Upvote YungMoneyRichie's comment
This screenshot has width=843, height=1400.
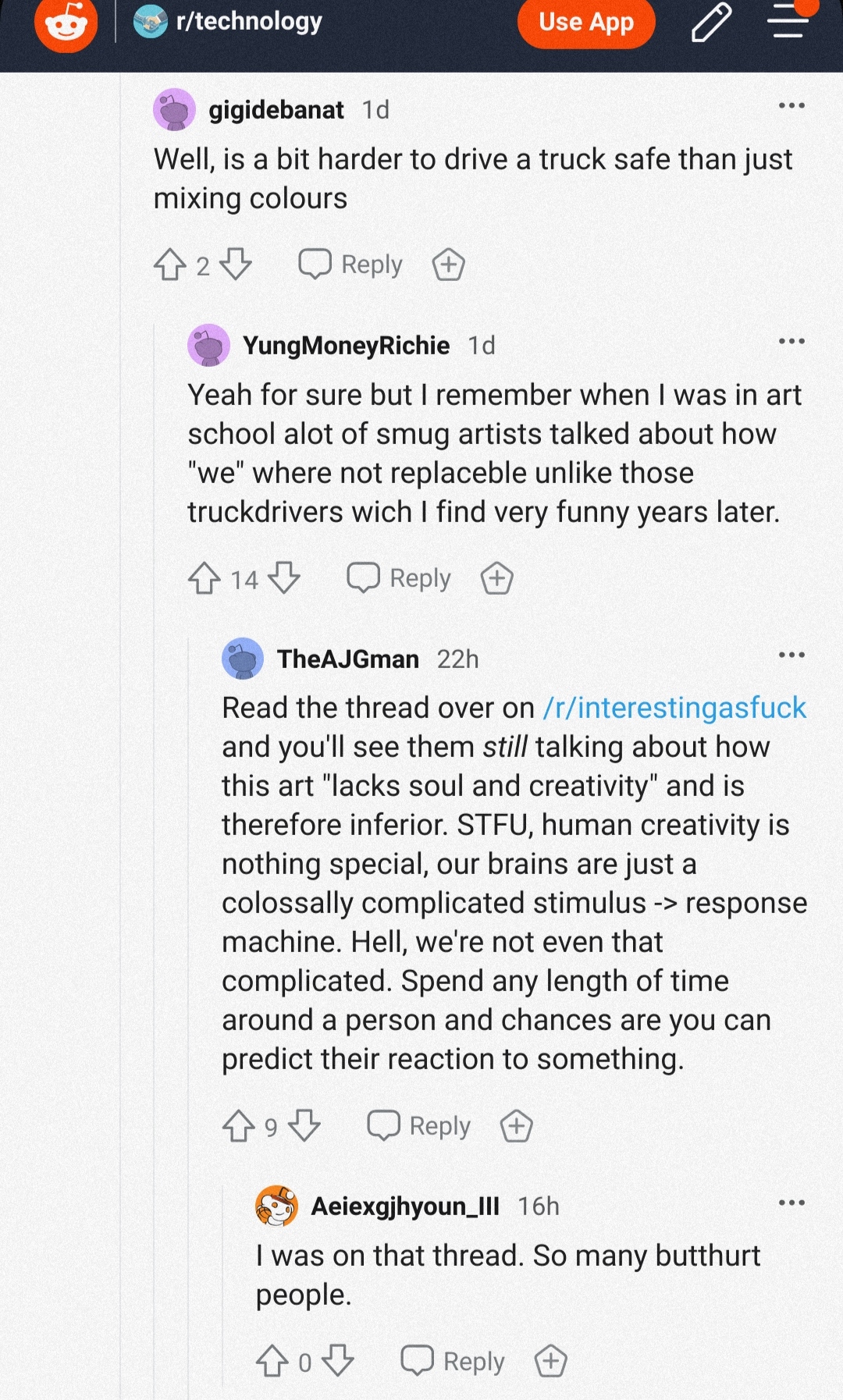tap(205, 578)
